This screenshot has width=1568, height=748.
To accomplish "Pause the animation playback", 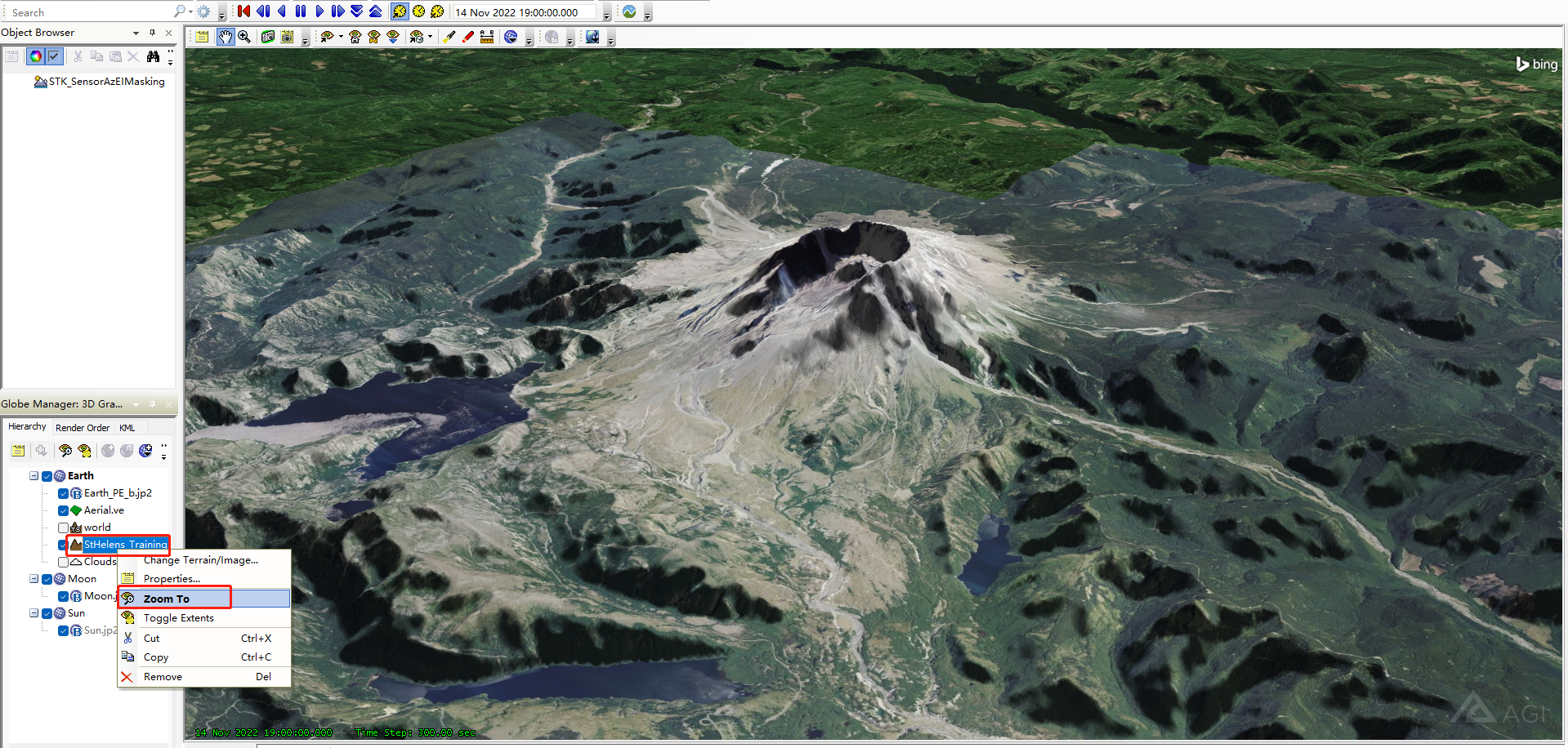I will [x=301, y=11].
